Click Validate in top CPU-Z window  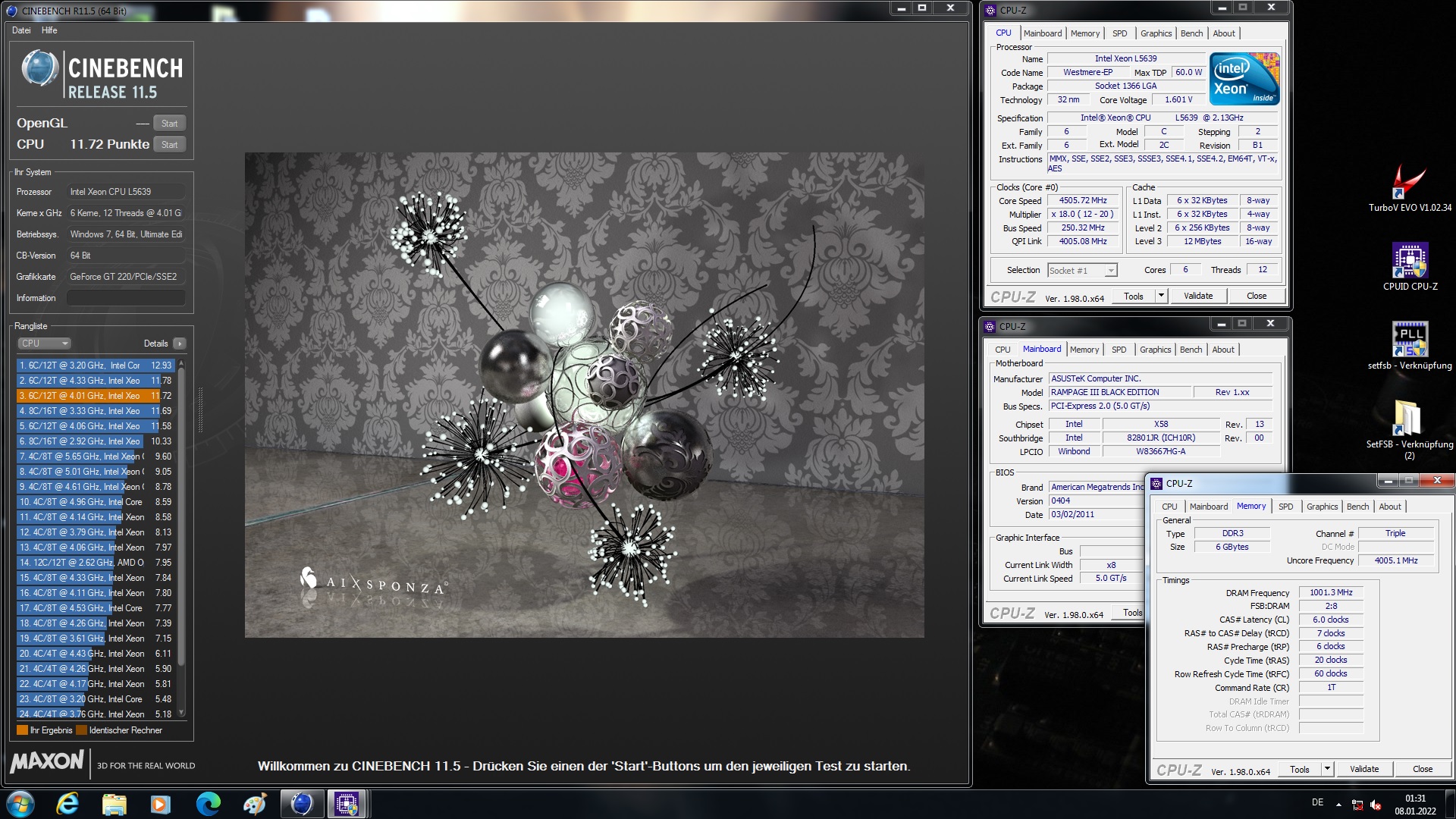coord(1198,297)
